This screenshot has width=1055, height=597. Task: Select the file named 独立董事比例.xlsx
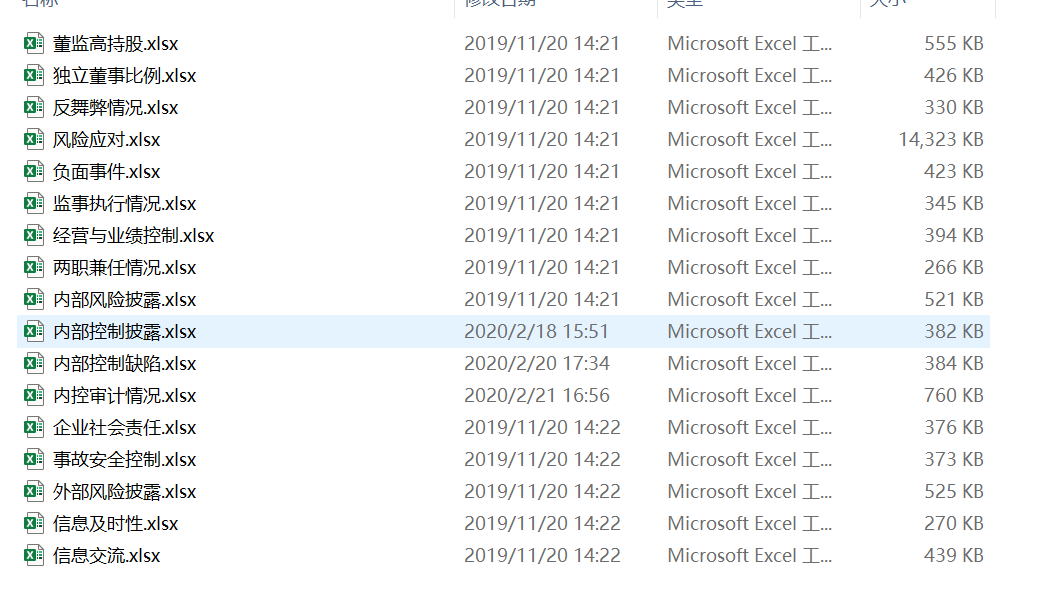point(124,75)
